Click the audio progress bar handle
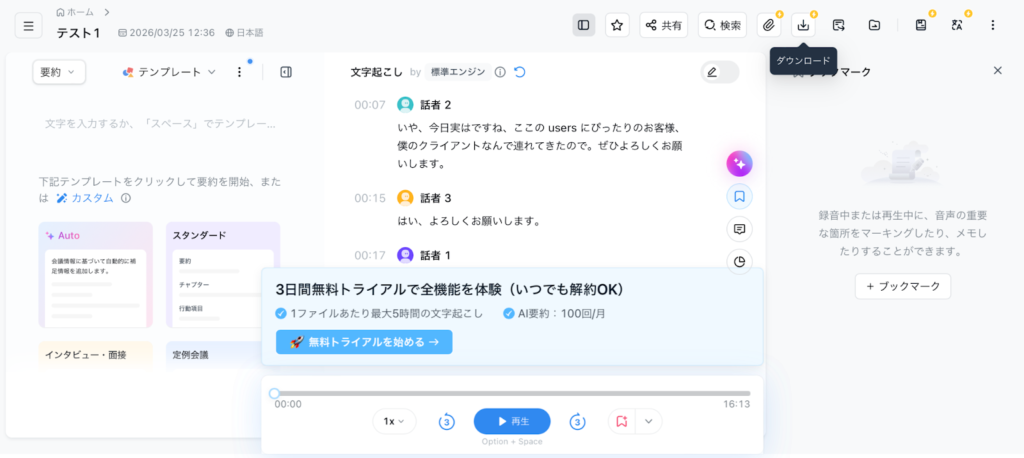 tap(275, 393)
